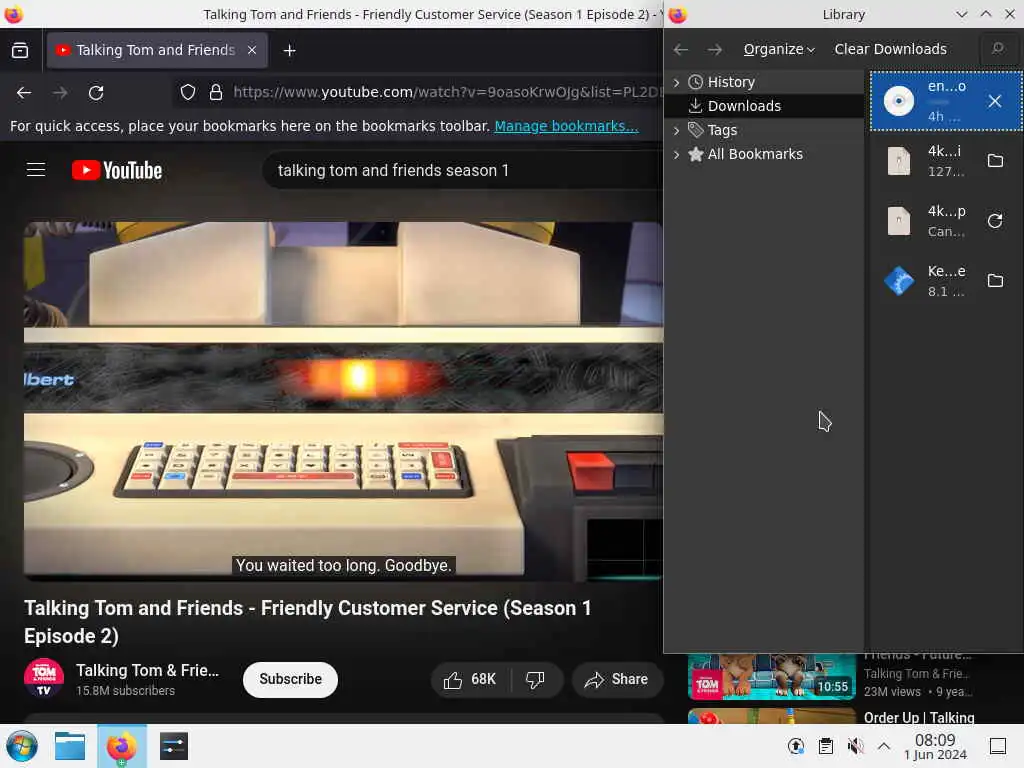Select the 4k...i download entry
The width and height of the screenshot is (1024, 768).
(x=946, y=161)
